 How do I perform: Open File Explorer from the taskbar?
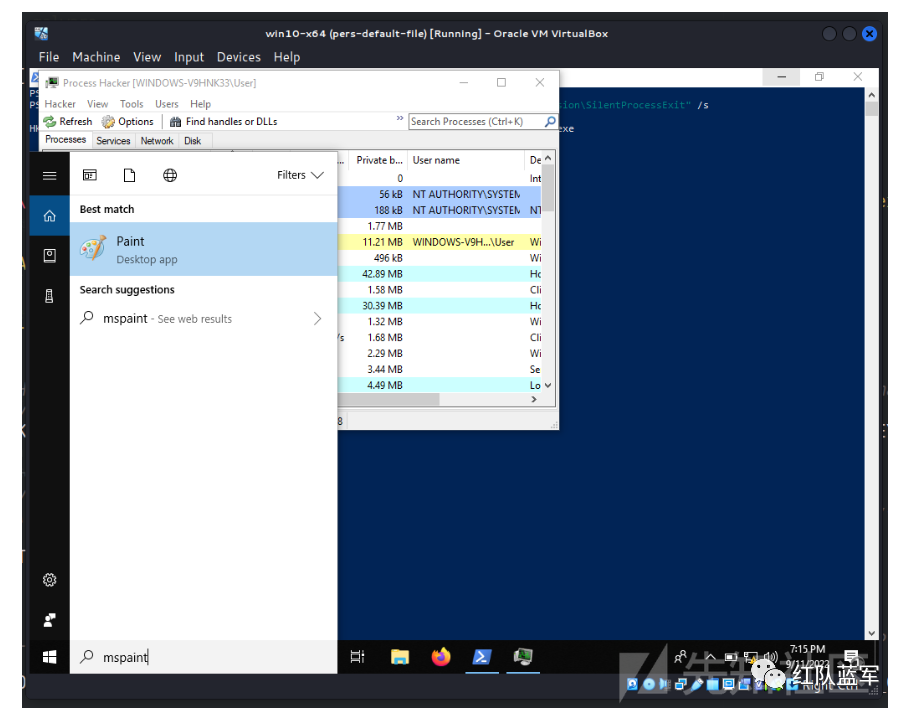400,657
